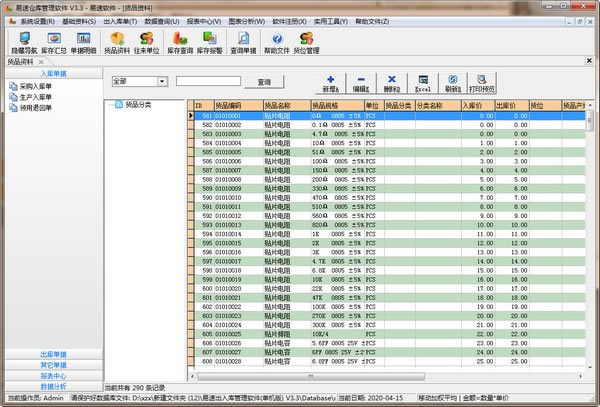Open the 库存汇总 toolbar icon
This screenshot has height=407, width=600.
pyautogui.click(x=54, y=42)
